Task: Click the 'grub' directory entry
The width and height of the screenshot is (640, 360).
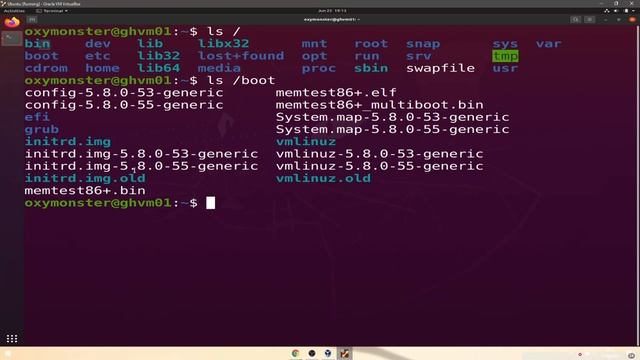Action: pos(42,129)
